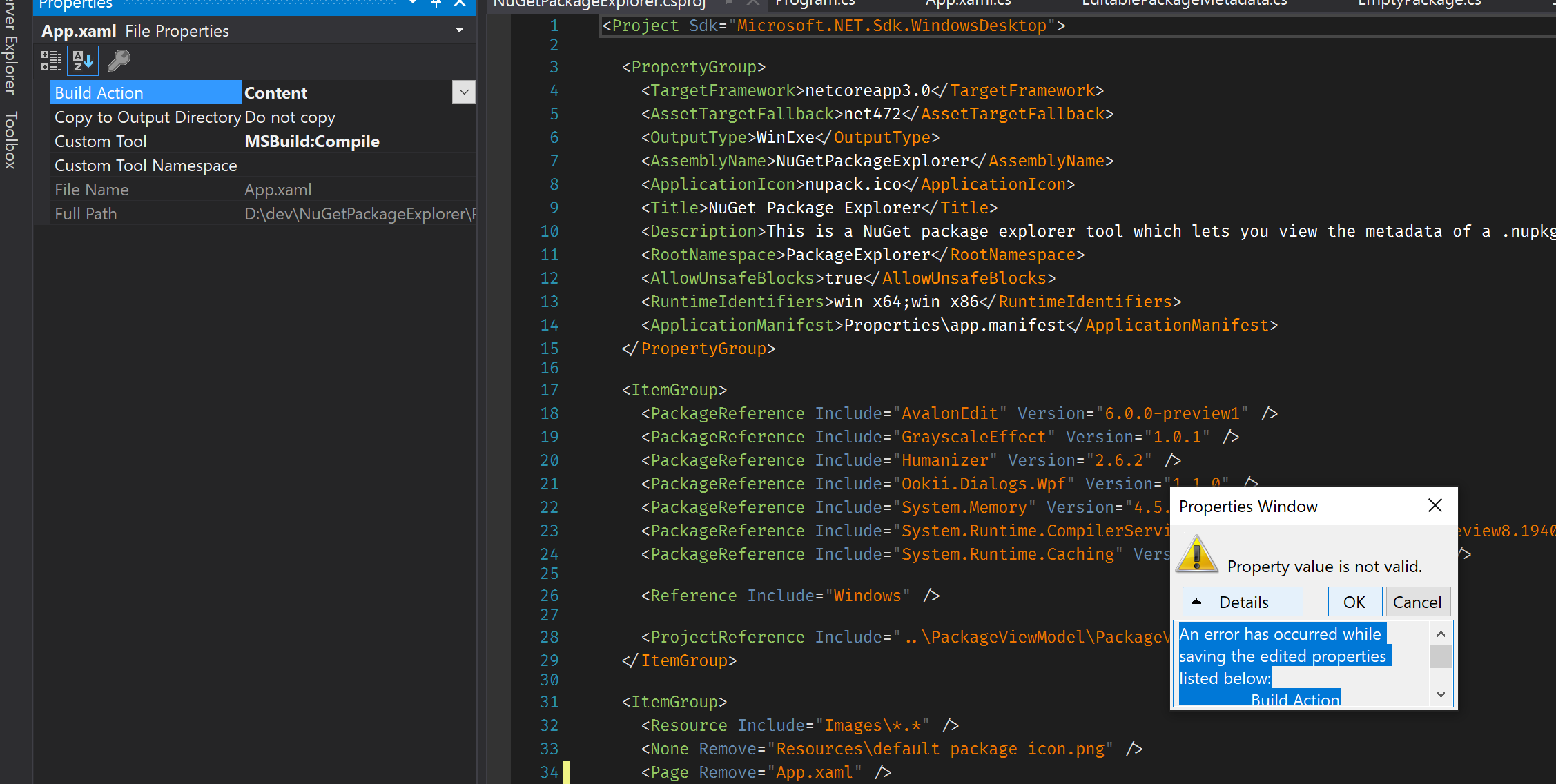
Task: Expand the App.xaml File Properties object dropdown
Action: [459, 30]
